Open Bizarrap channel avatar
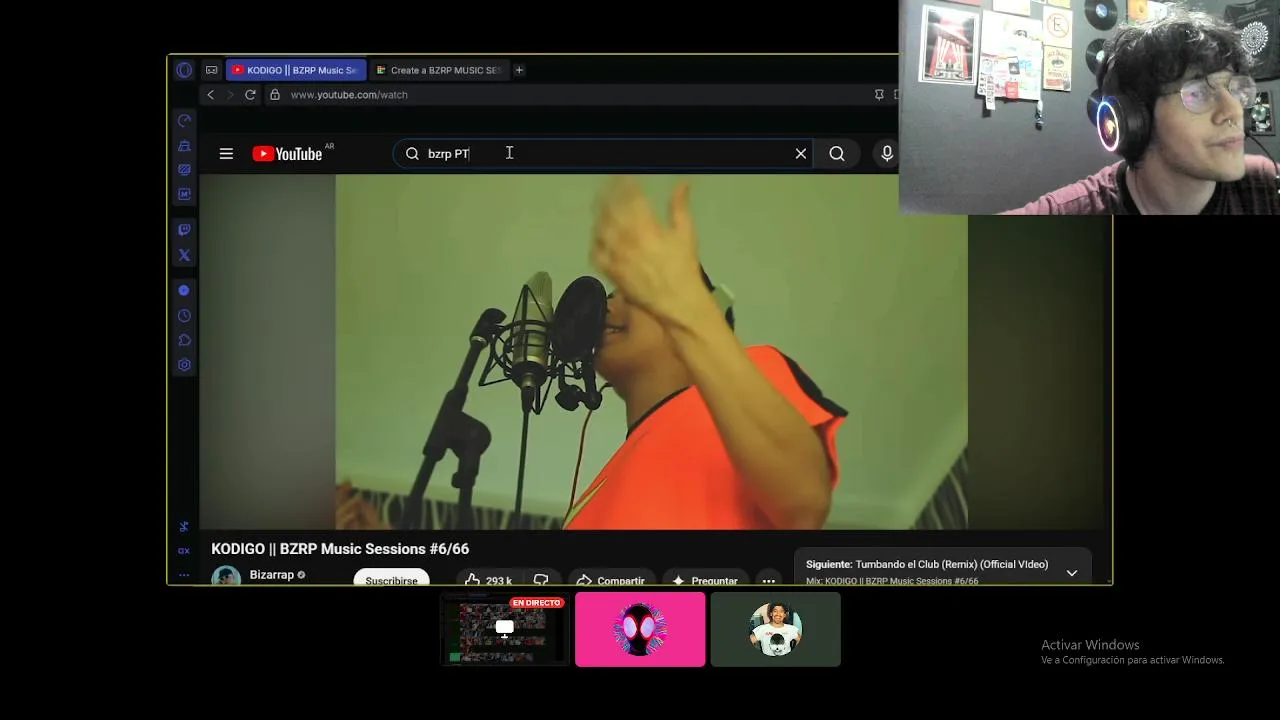 226,576
